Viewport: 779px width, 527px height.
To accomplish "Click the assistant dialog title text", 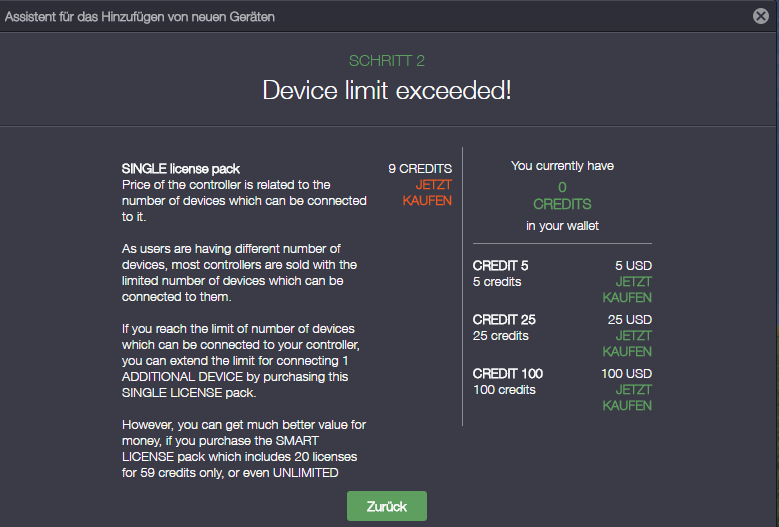I will [140, 17].
